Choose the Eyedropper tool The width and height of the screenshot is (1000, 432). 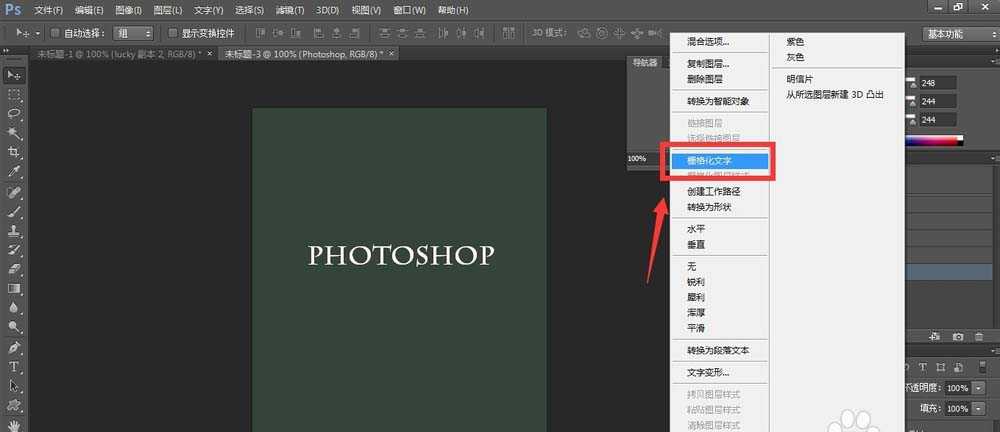pos(14,171)
